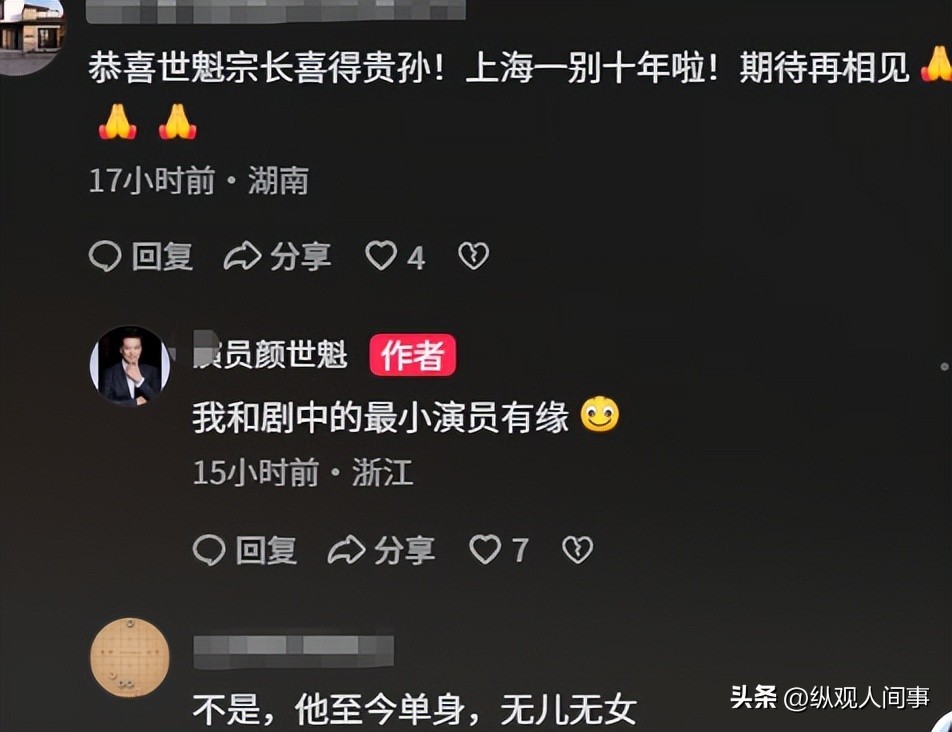Tap speech bubble icon under author's reply
Viewport: 952px width, 732px height.
click(x=209, y=551)
